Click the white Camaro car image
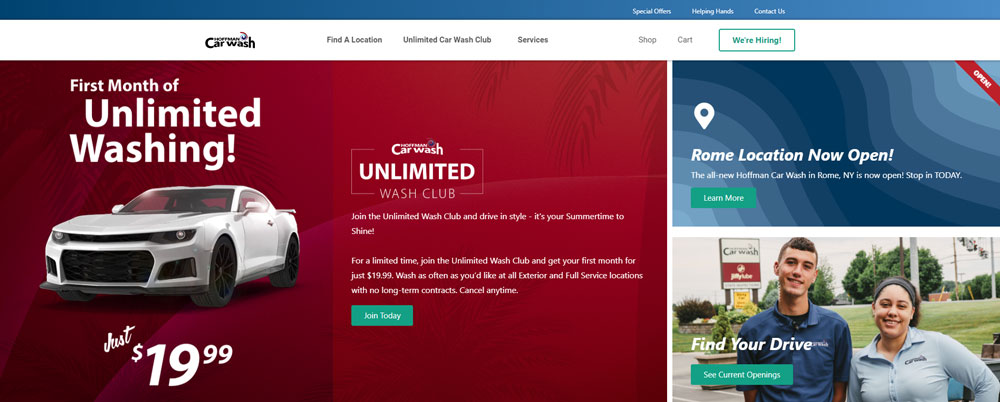Screen dimensions: 1000x402 (x=170, y=246)
